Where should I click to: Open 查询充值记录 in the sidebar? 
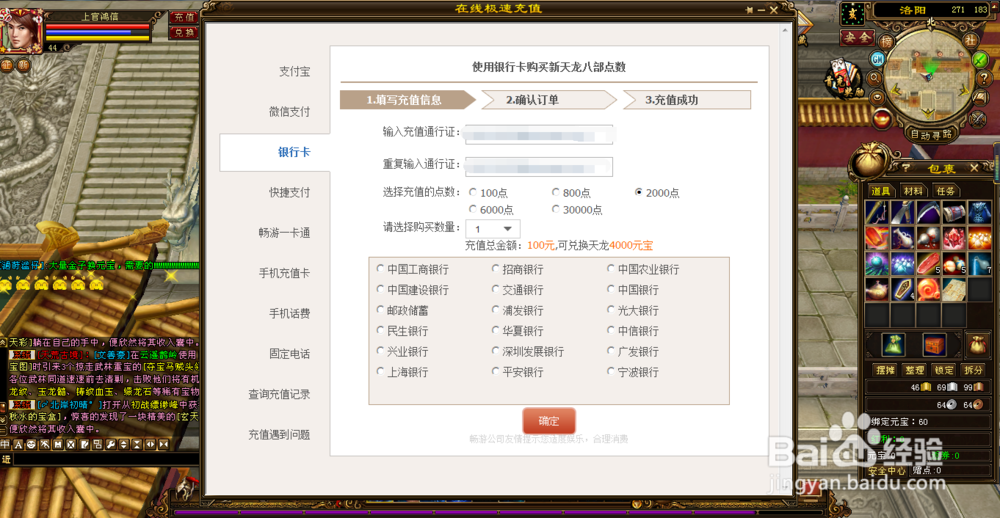click(279, 394)
